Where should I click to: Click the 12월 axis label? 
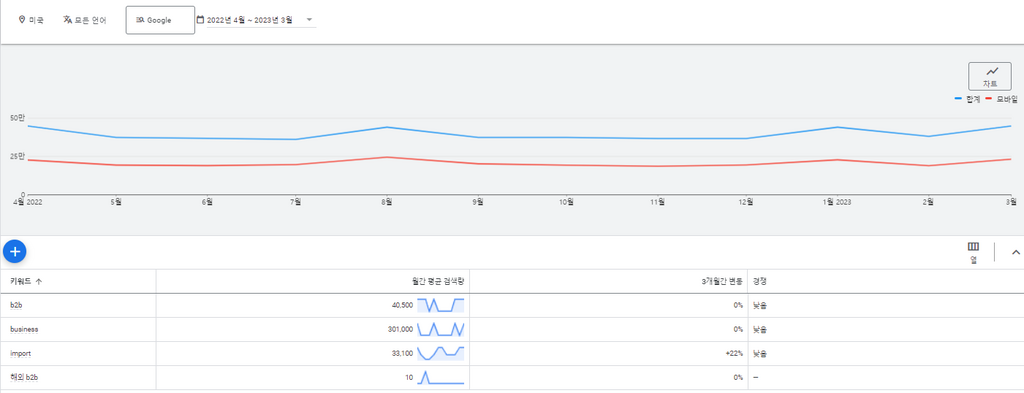746,202
